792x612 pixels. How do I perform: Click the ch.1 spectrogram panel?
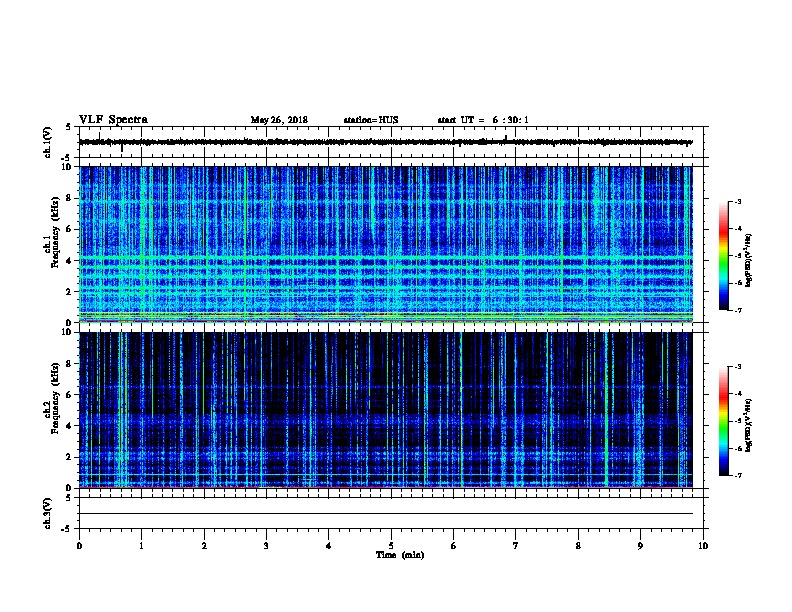385,244
